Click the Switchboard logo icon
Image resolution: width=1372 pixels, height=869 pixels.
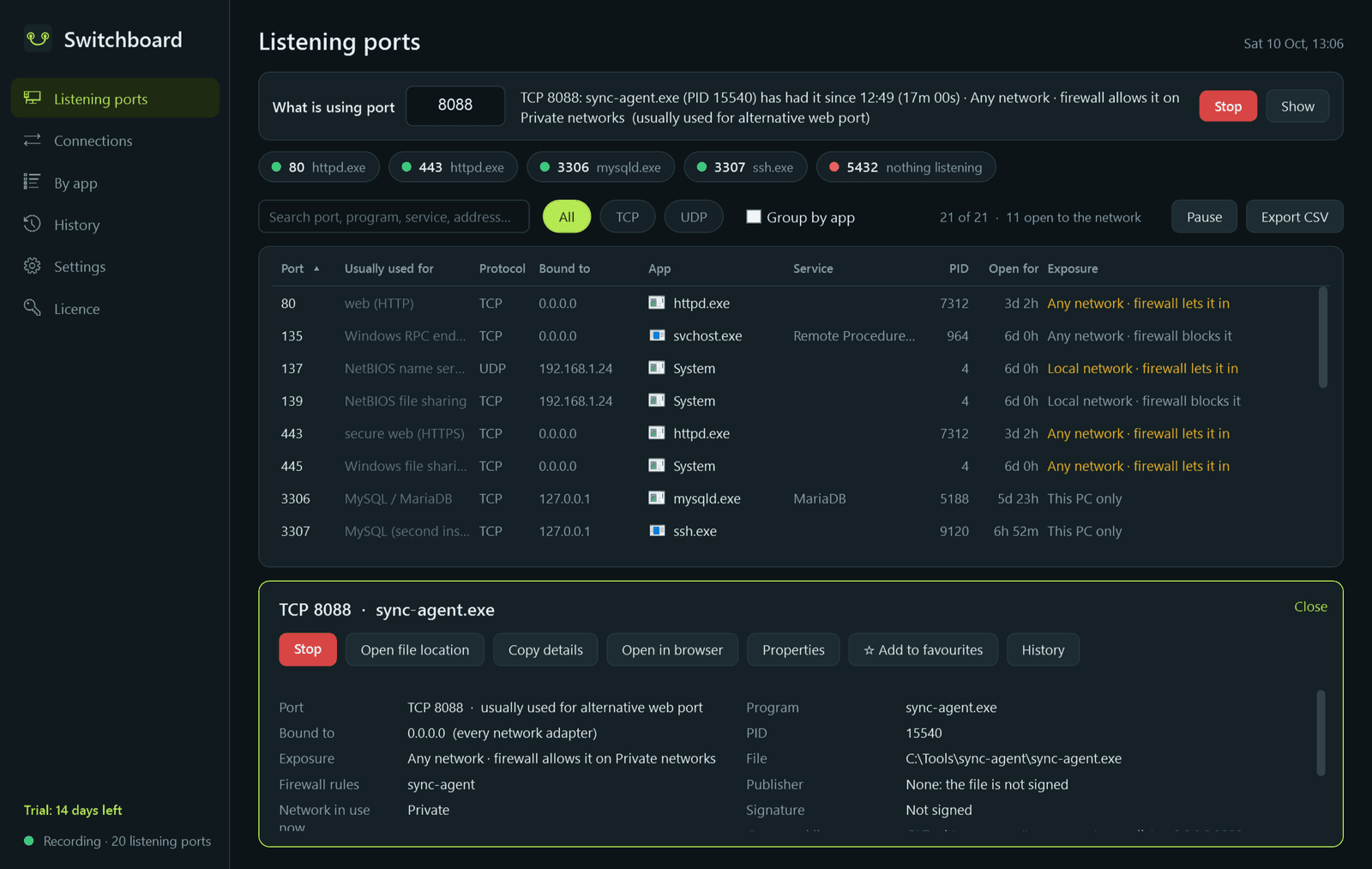[x=38, y=39]
